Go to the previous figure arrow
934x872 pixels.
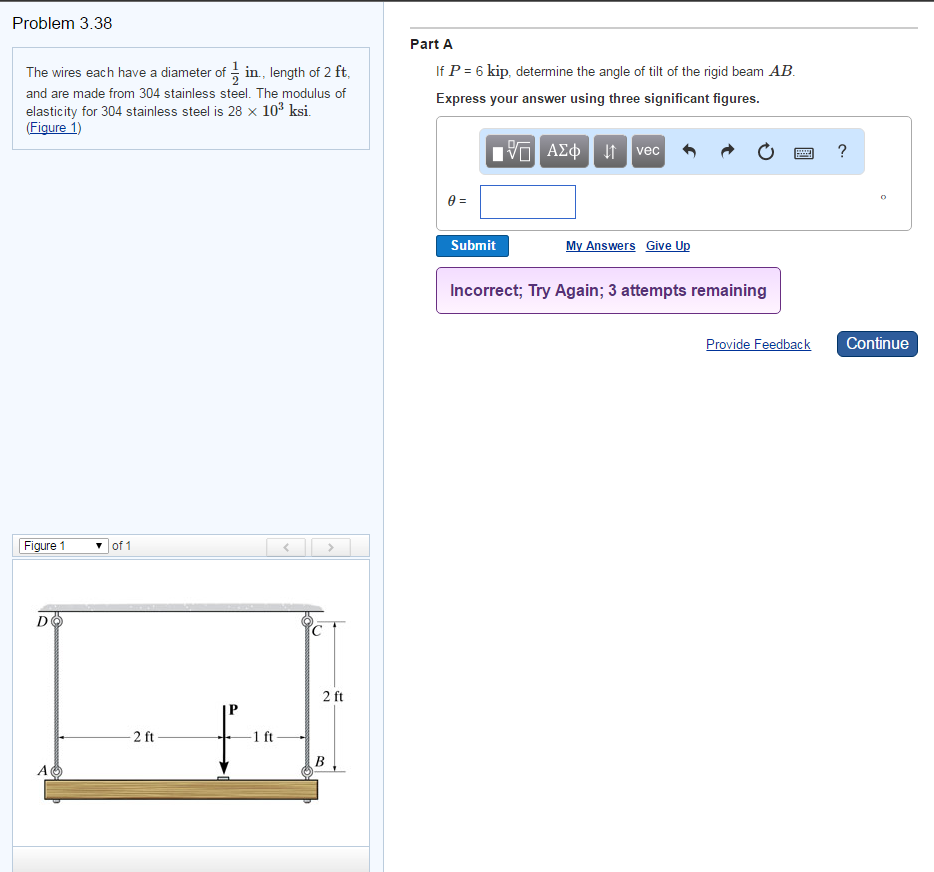click(x=287, y=546)
